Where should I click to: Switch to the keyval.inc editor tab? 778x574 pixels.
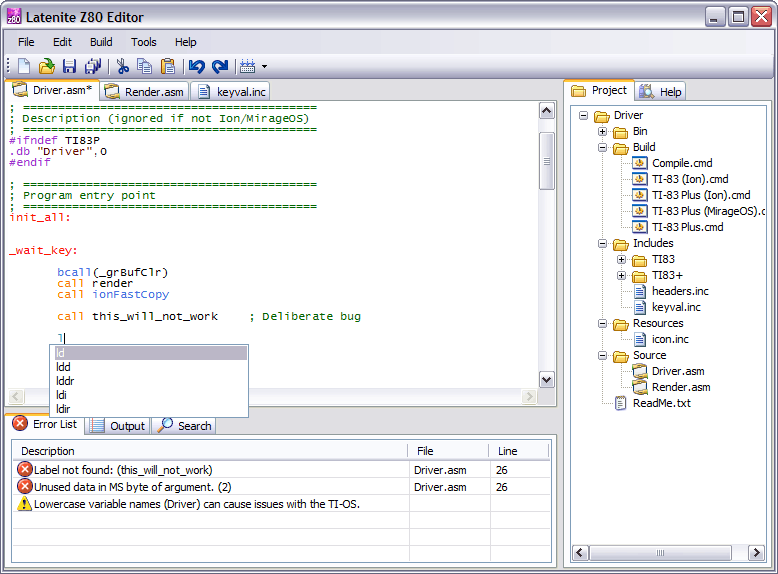[x=231, y=92]
